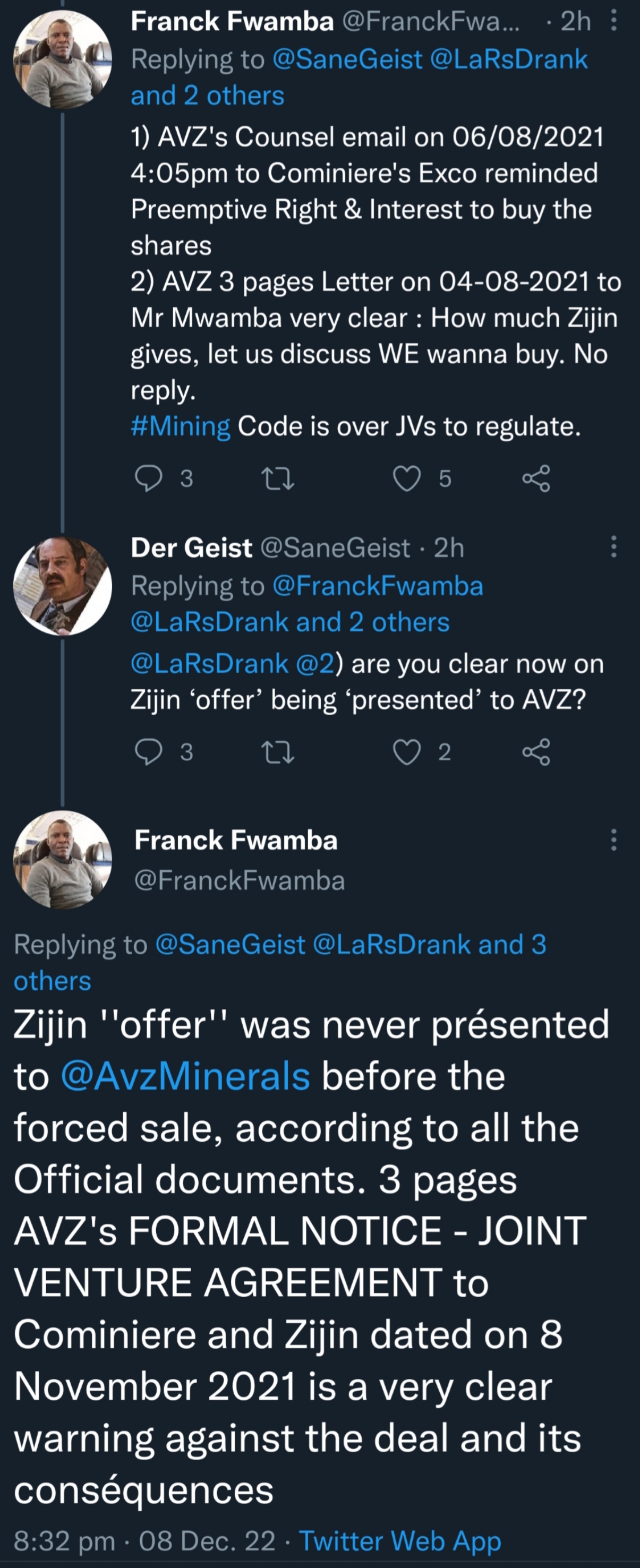The image size is (640, 1568).
Task: Share Franck Fwamba's AVZ Counsel tweet
Action: tap(536, 478)
